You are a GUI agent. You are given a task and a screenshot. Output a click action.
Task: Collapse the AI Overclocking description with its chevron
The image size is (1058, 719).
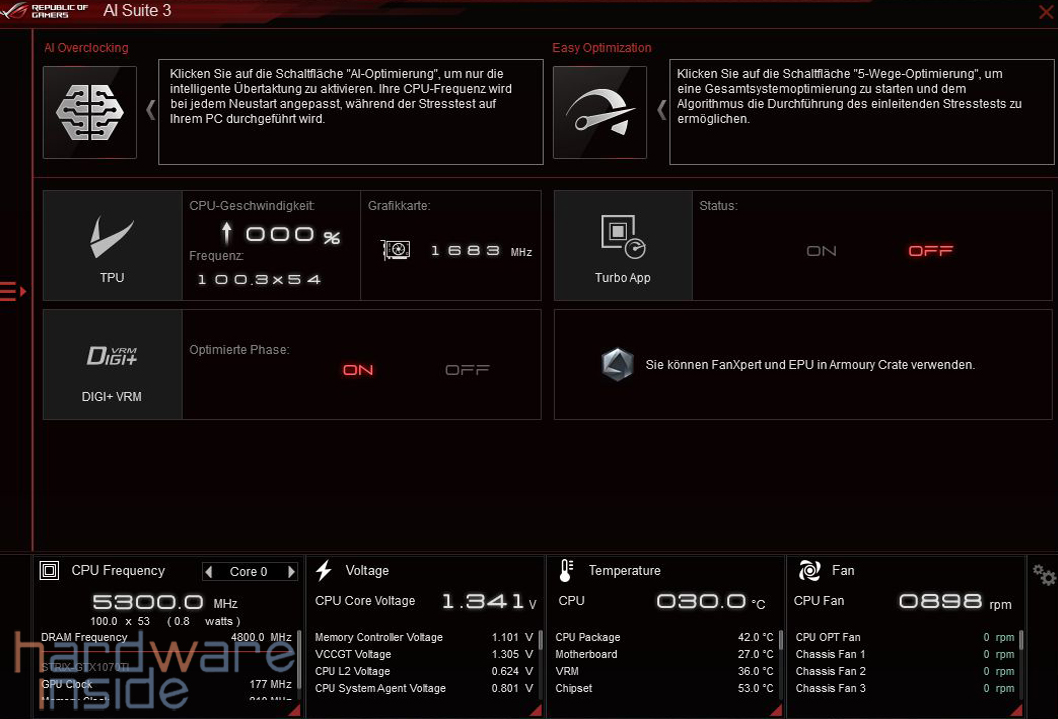tap(150, 110)
